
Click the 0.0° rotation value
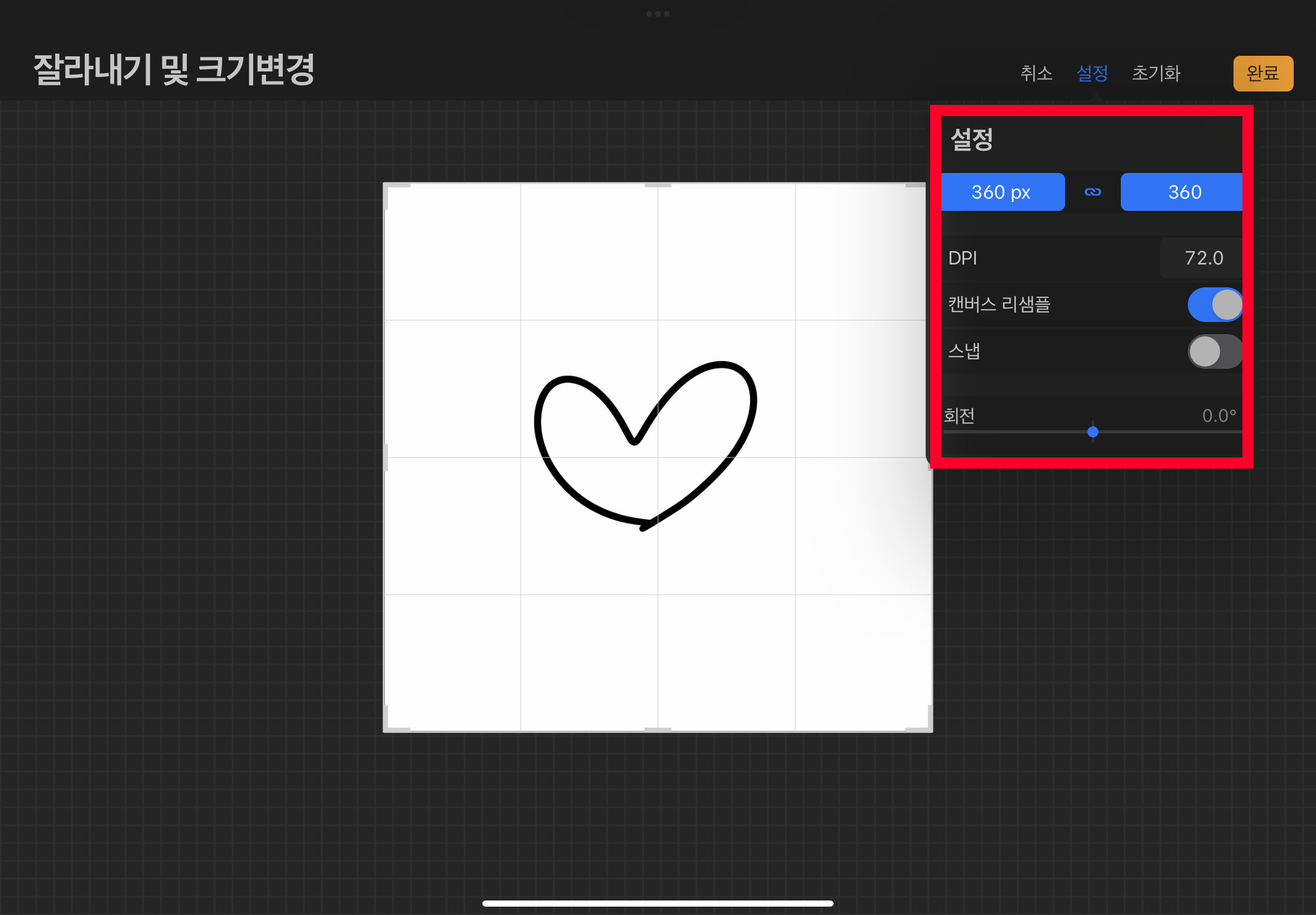pyautogui.click(x=1218, y=416)
